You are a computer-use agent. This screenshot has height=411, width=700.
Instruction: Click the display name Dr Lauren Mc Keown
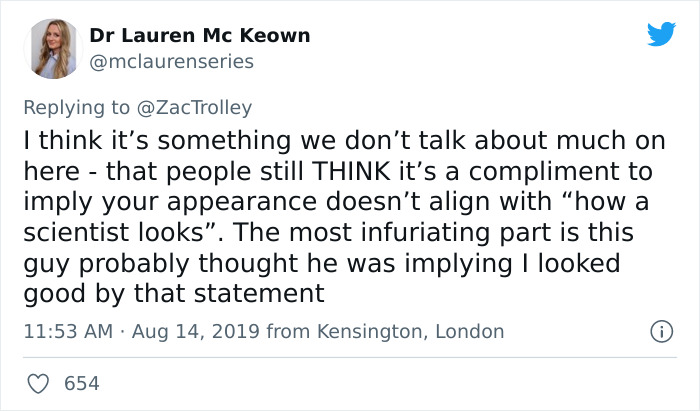pos(199,36)
